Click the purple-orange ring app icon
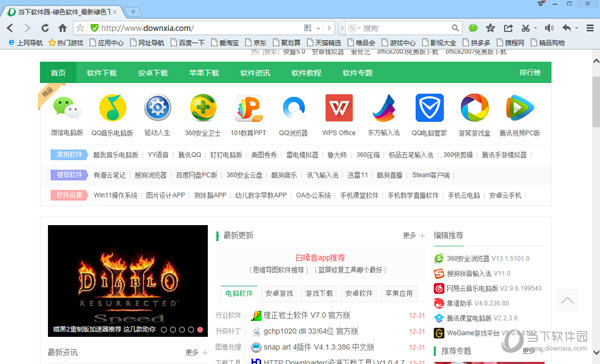Viewport: 600px width, 364px height. pos(474,108)
